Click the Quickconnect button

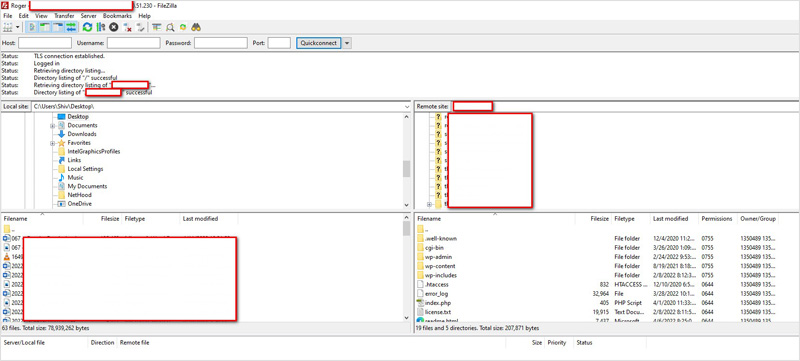(x=319, y=43)
